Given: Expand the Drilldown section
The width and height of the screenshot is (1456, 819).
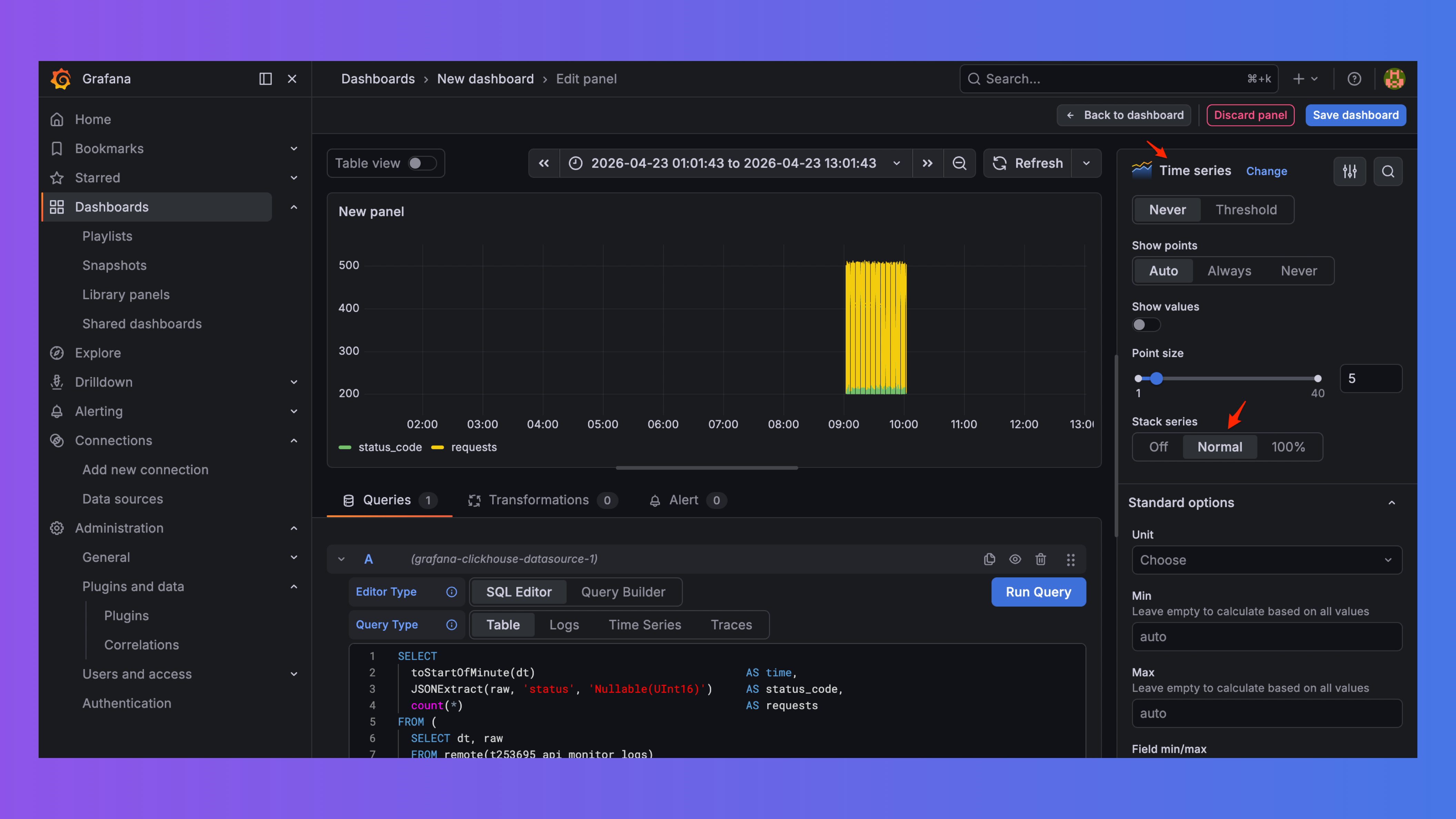Looking at the screenshot, I should click(x=294, y=382).
